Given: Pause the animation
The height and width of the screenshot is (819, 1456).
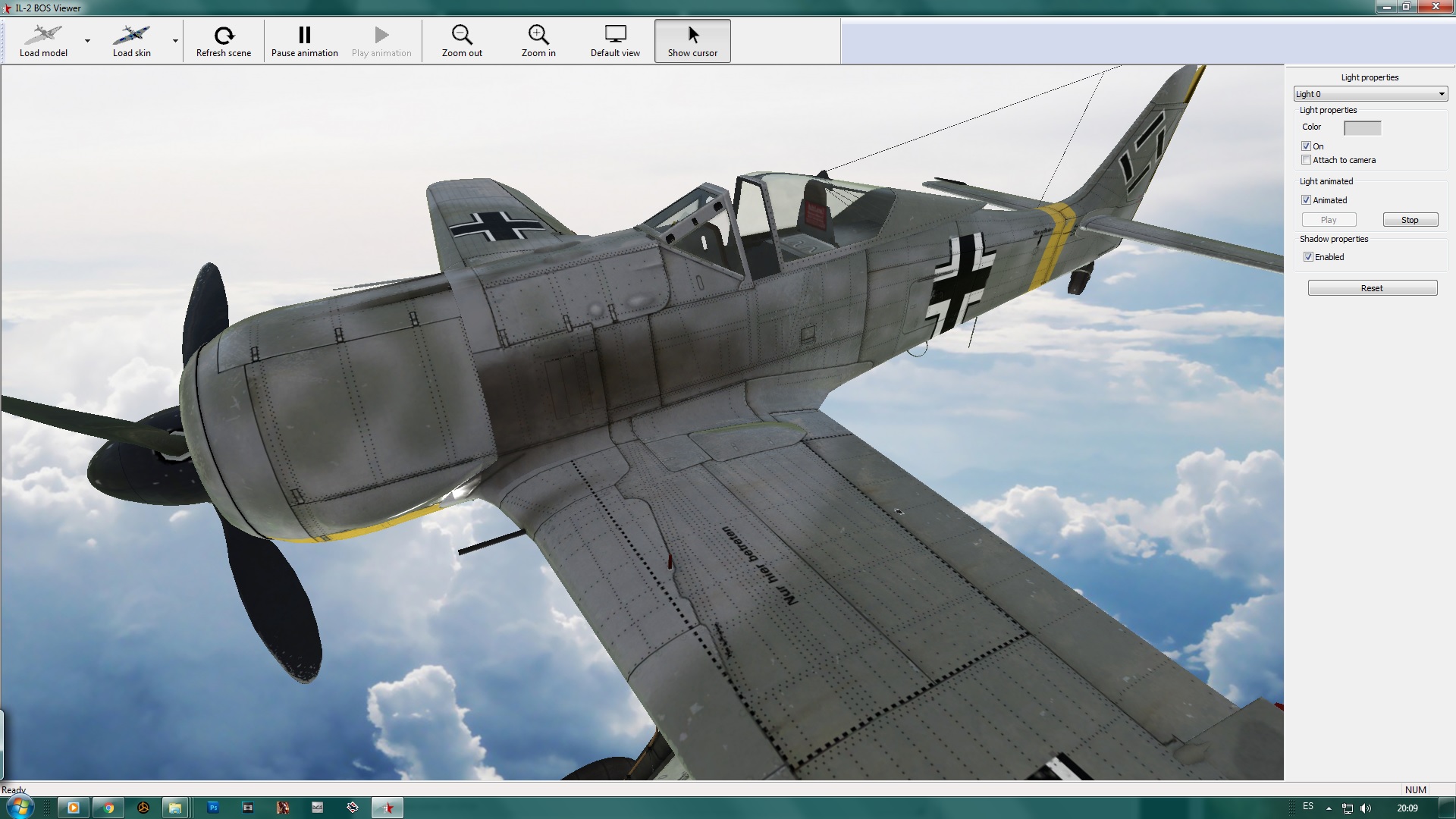Looking at the screenshot, I should pyautogui.click(x=305, y=41).
